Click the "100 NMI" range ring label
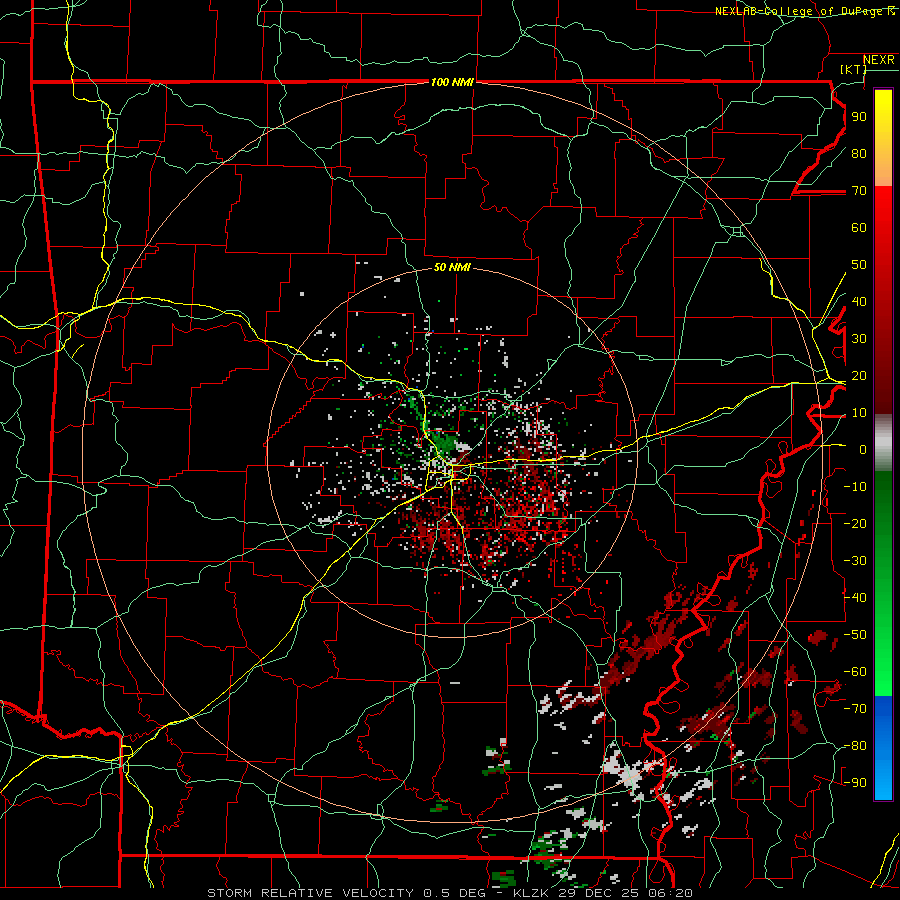The image size is (900, 900). 452,82
